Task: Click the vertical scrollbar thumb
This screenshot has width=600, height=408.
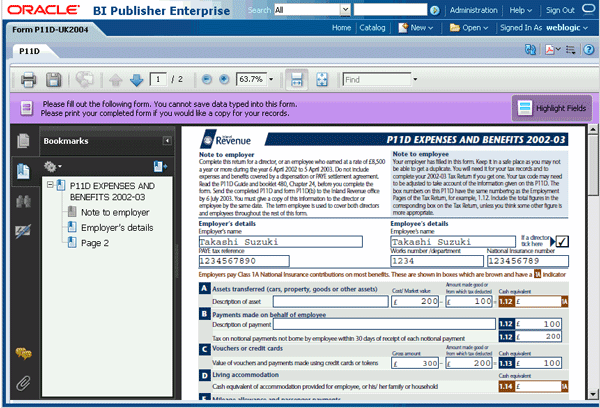Action: [x=593, y=165]
